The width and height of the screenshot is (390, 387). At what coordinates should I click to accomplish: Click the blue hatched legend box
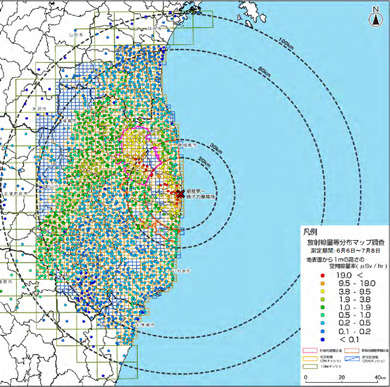pyautogui.click(x=352, y=359)
